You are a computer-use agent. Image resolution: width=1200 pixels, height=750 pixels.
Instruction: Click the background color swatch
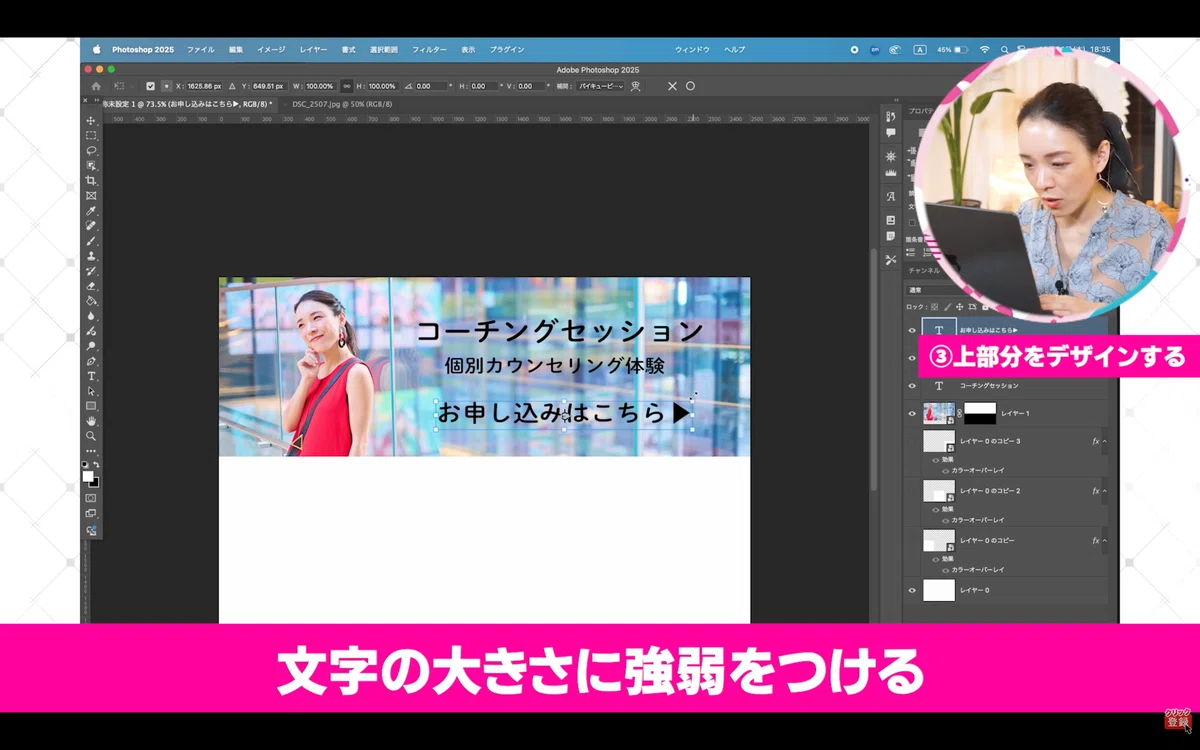pos(94,483)
